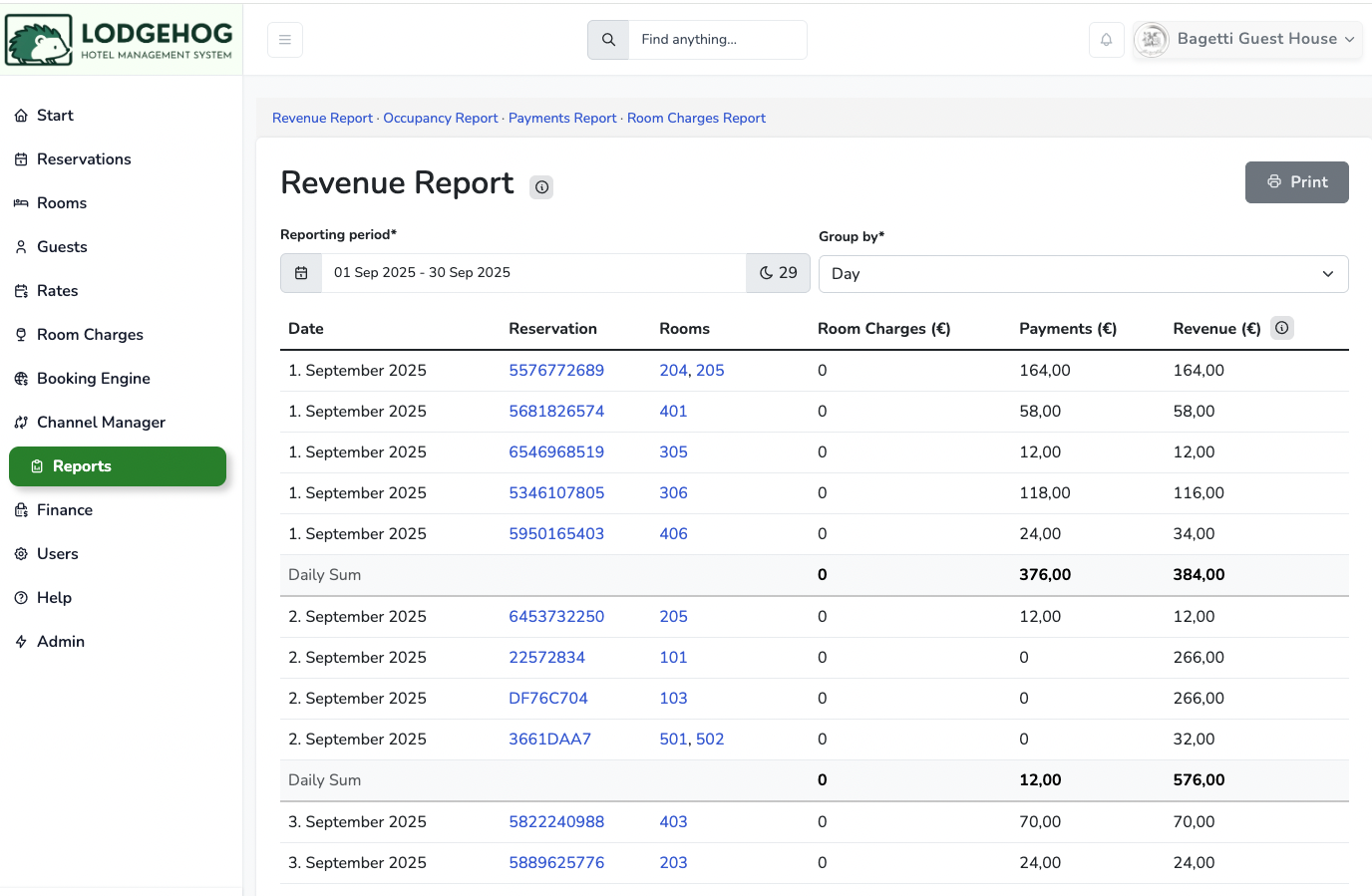Expand the Bagetti Guest House account dropdown
This screenshot has width=1372, height=896.
pyautogui.click(x=1348, y=40)
